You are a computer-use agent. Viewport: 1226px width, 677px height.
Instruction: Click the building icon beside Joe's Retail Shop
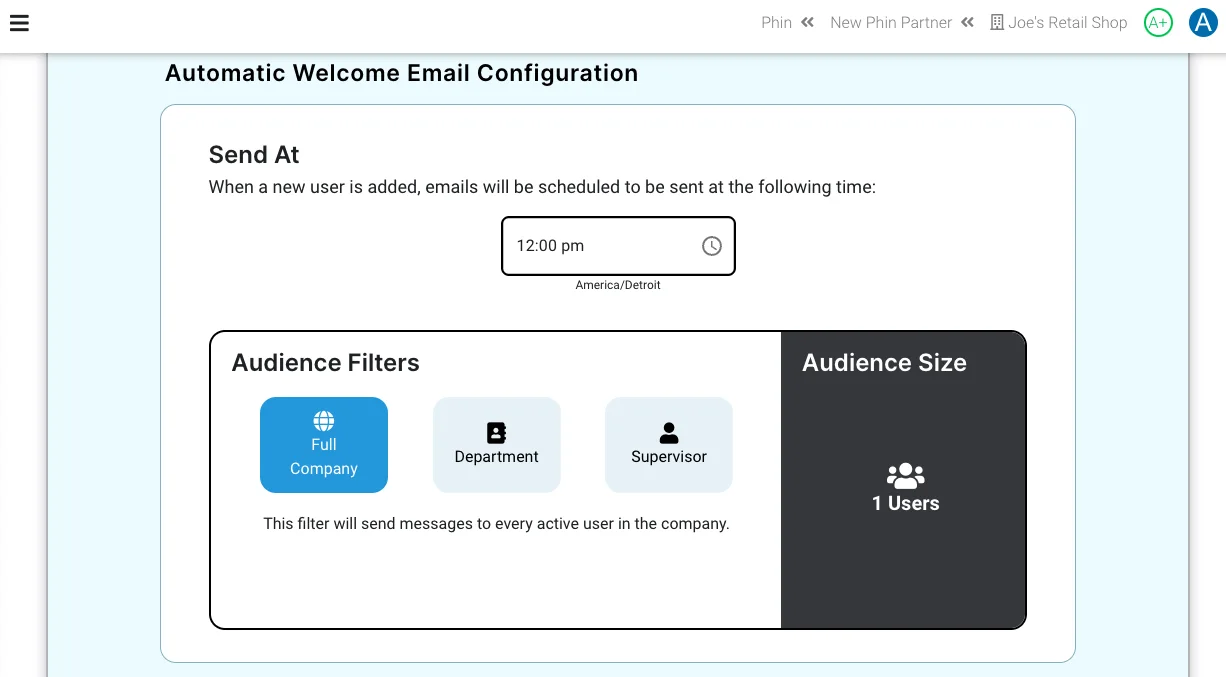click(997, 23)
